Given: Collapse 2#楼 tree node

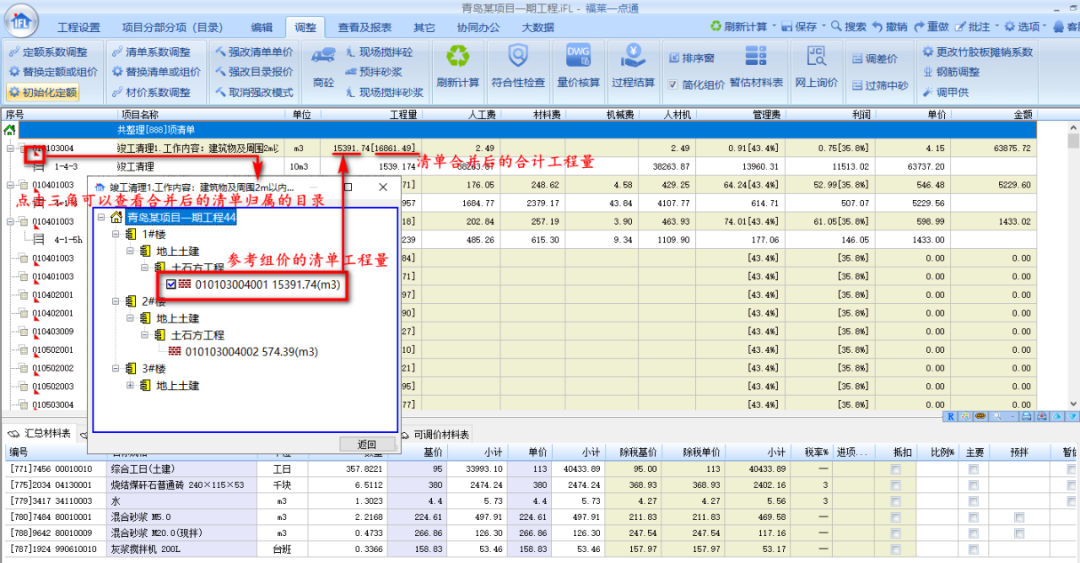Looking at the screenshot, I should tap(116, 301).
